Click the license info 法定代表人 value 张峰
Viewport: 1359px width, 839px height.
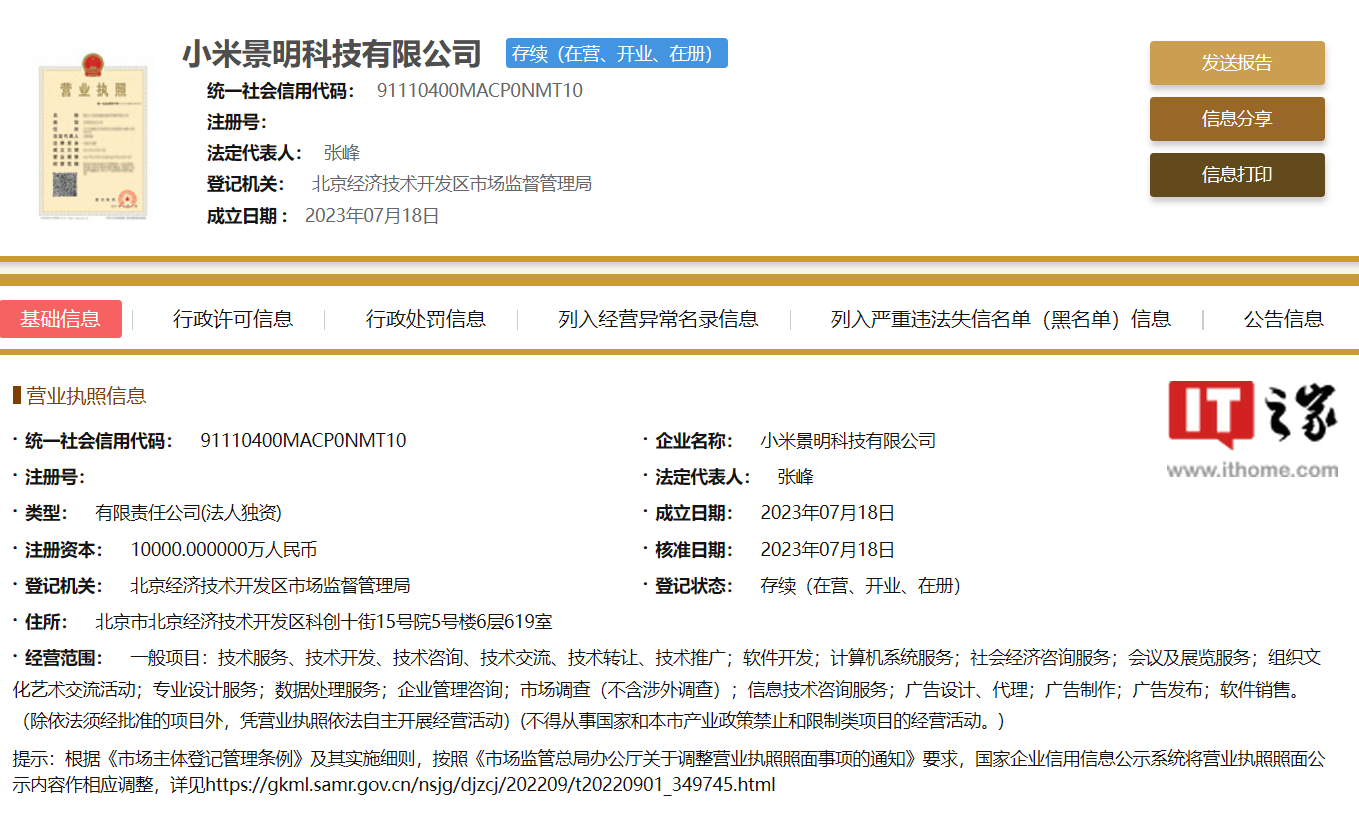(x=795, y=477)
